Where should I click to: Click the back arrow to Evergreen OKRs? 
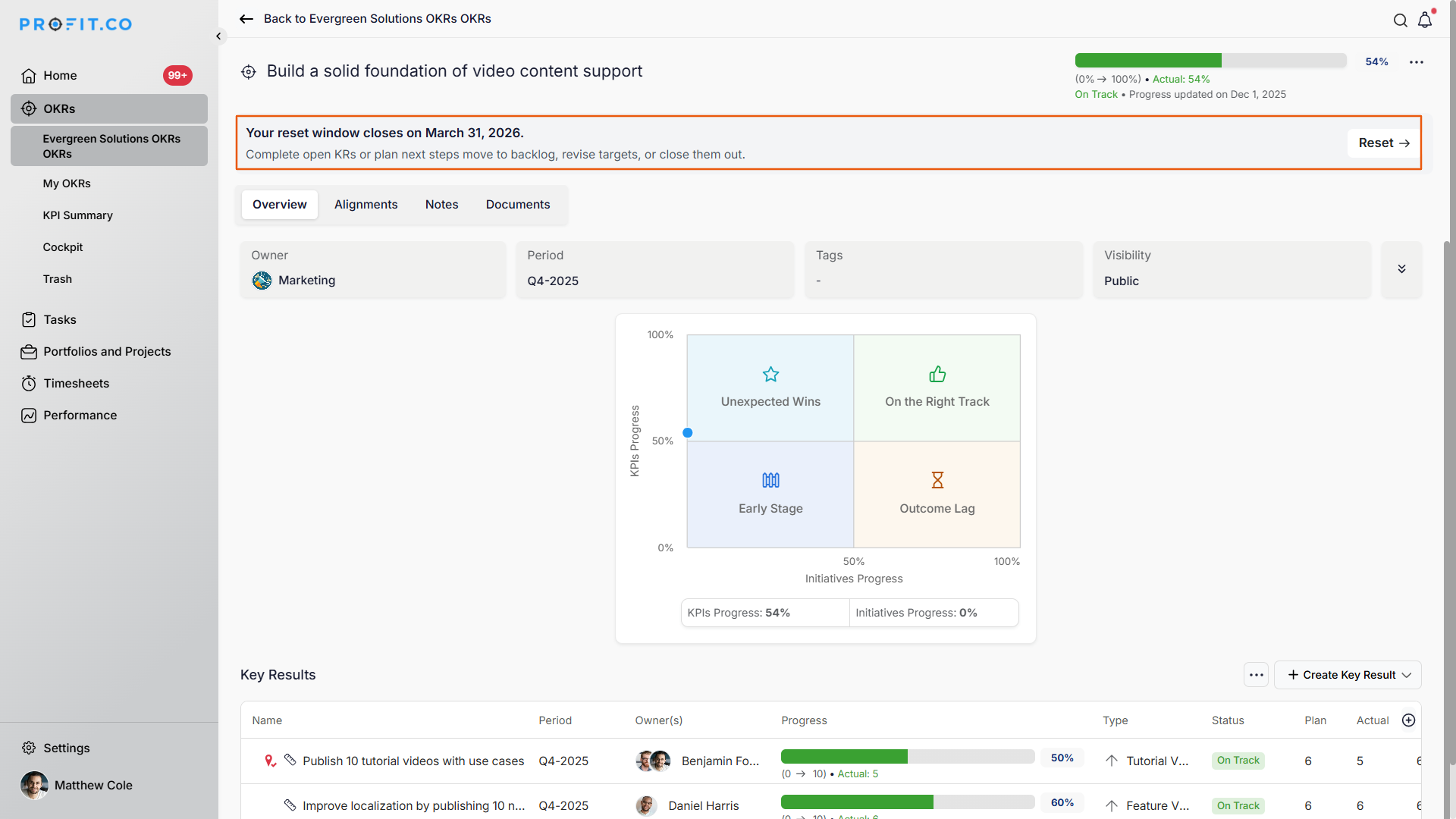246,19
